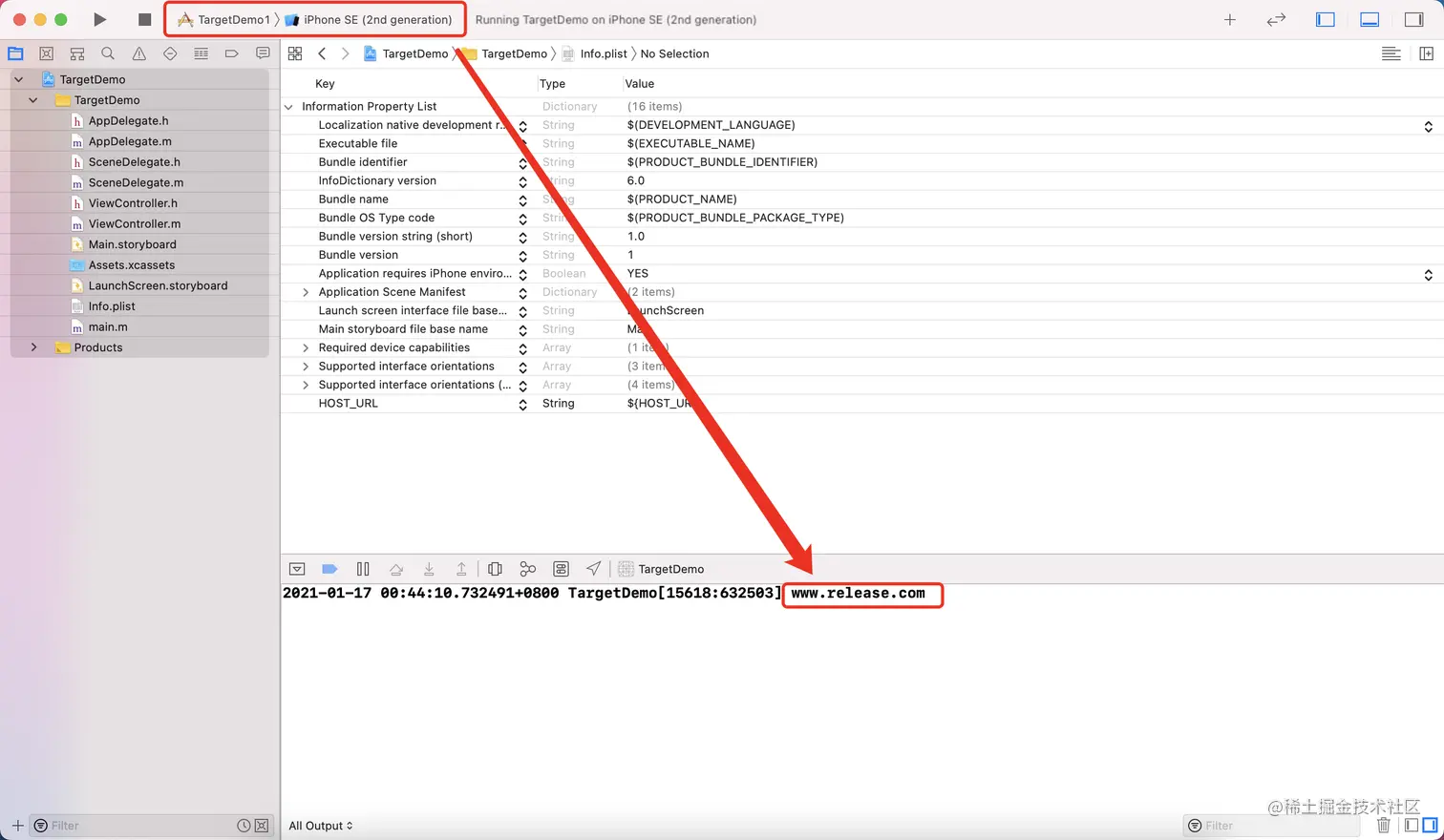Clear the console with the trash icon
This screenshot has height=840, width=1444.
1383,825
